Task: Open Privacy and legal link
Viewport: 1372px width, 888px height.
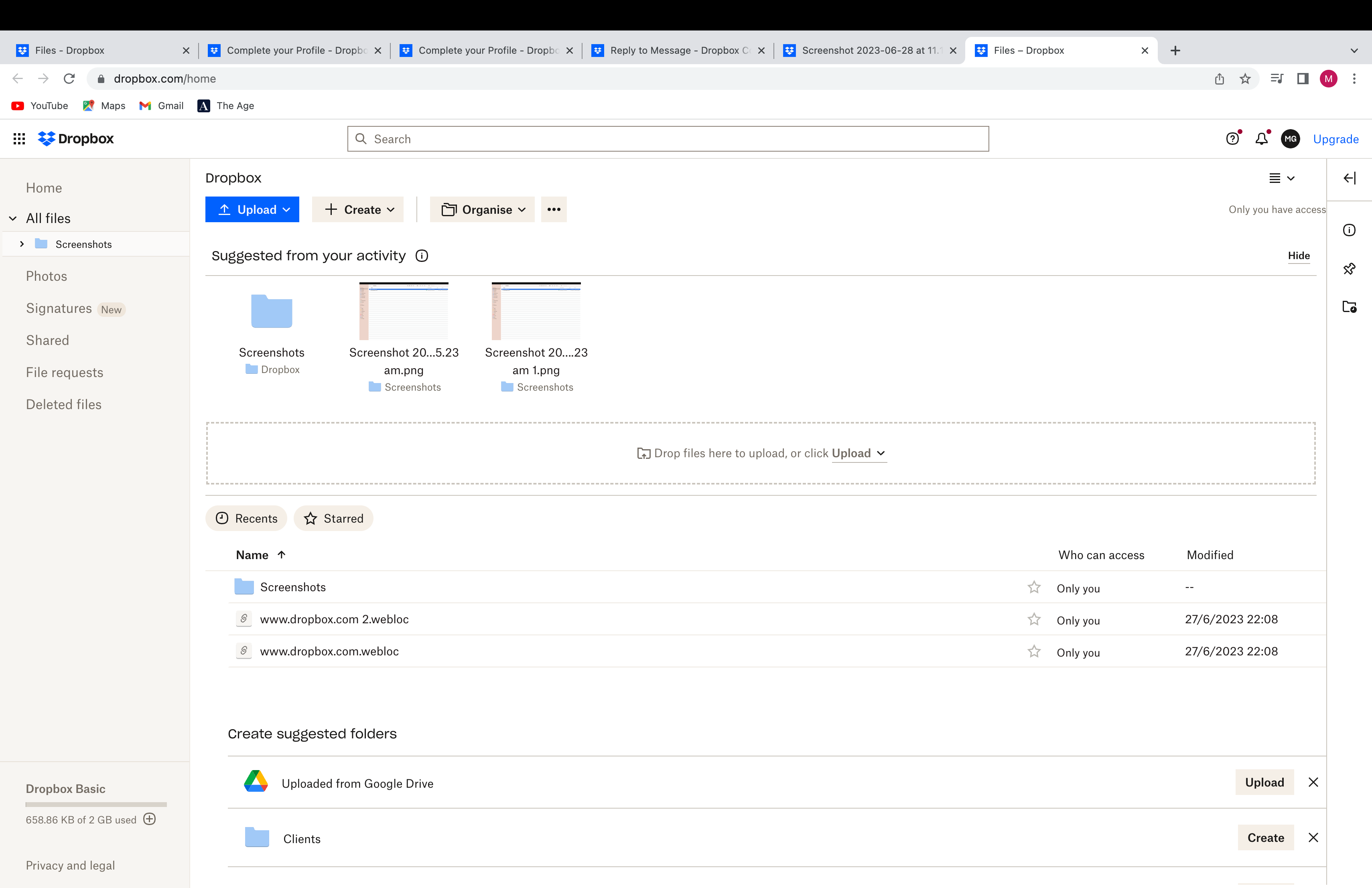Action: (x=70, y=865)
